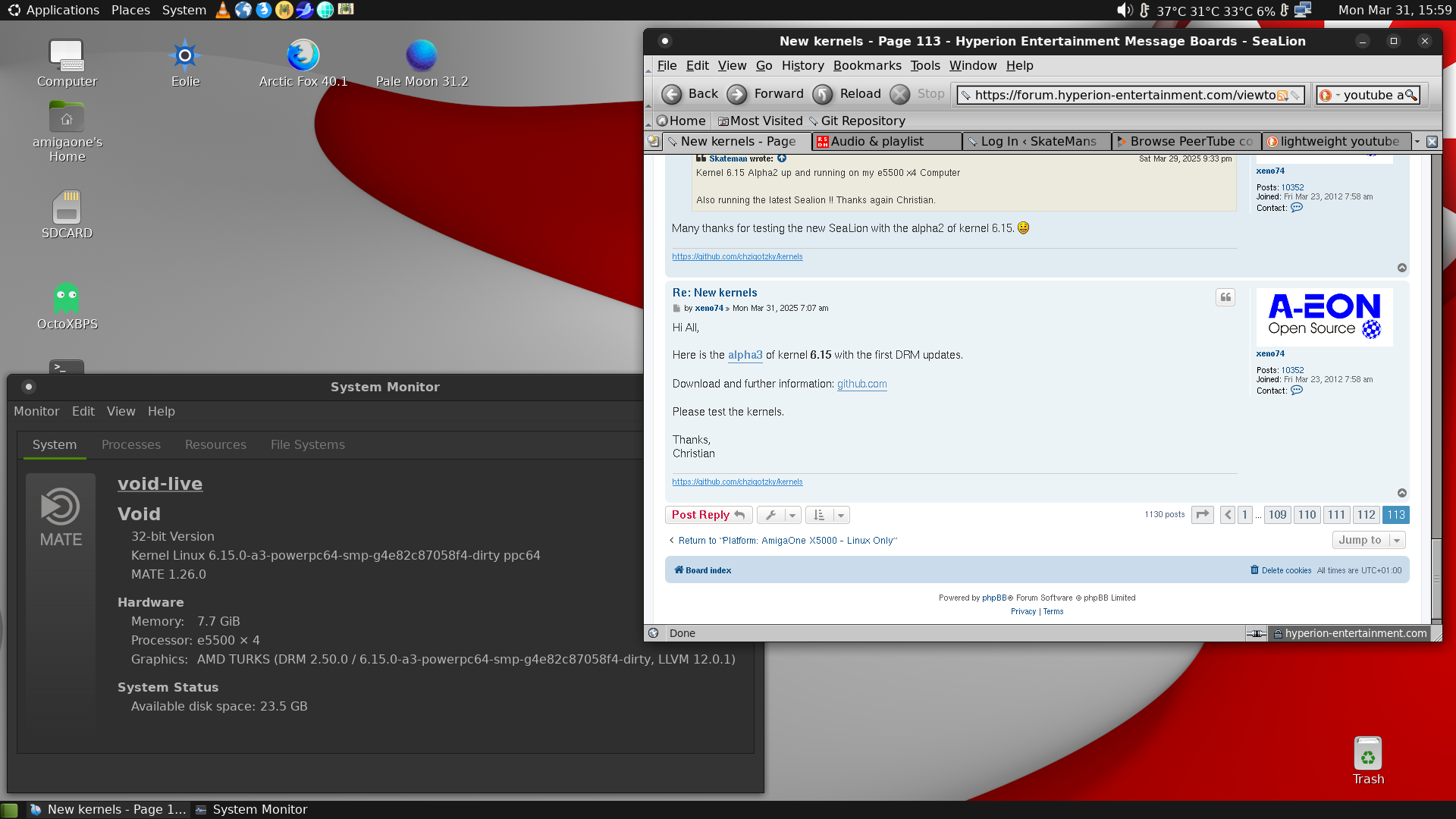Click the contact bubble icon under lower xeno74

(x=1297, y=391)
